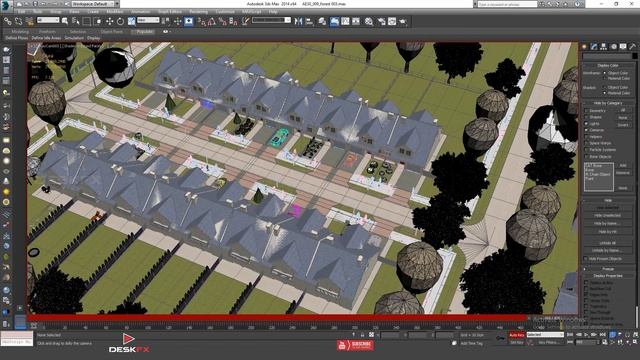Open the Curve Editor from toolbar

[x=345, y=21]
